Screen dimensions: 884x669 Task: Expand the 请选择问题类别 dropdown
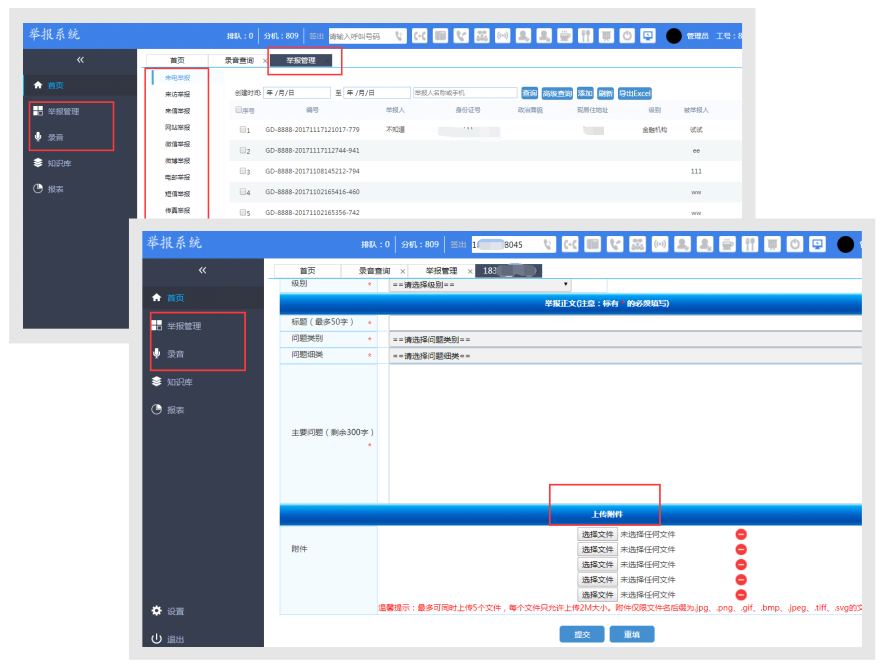coord(625,340)
